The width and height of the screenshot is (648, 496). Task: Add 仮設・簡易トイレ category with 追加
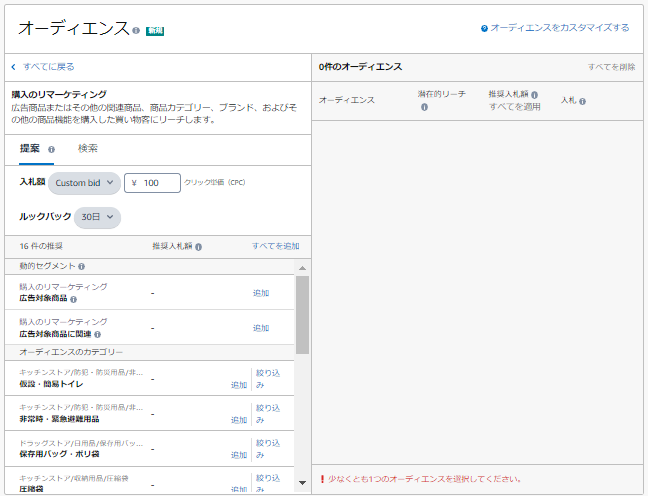(239, 385)
